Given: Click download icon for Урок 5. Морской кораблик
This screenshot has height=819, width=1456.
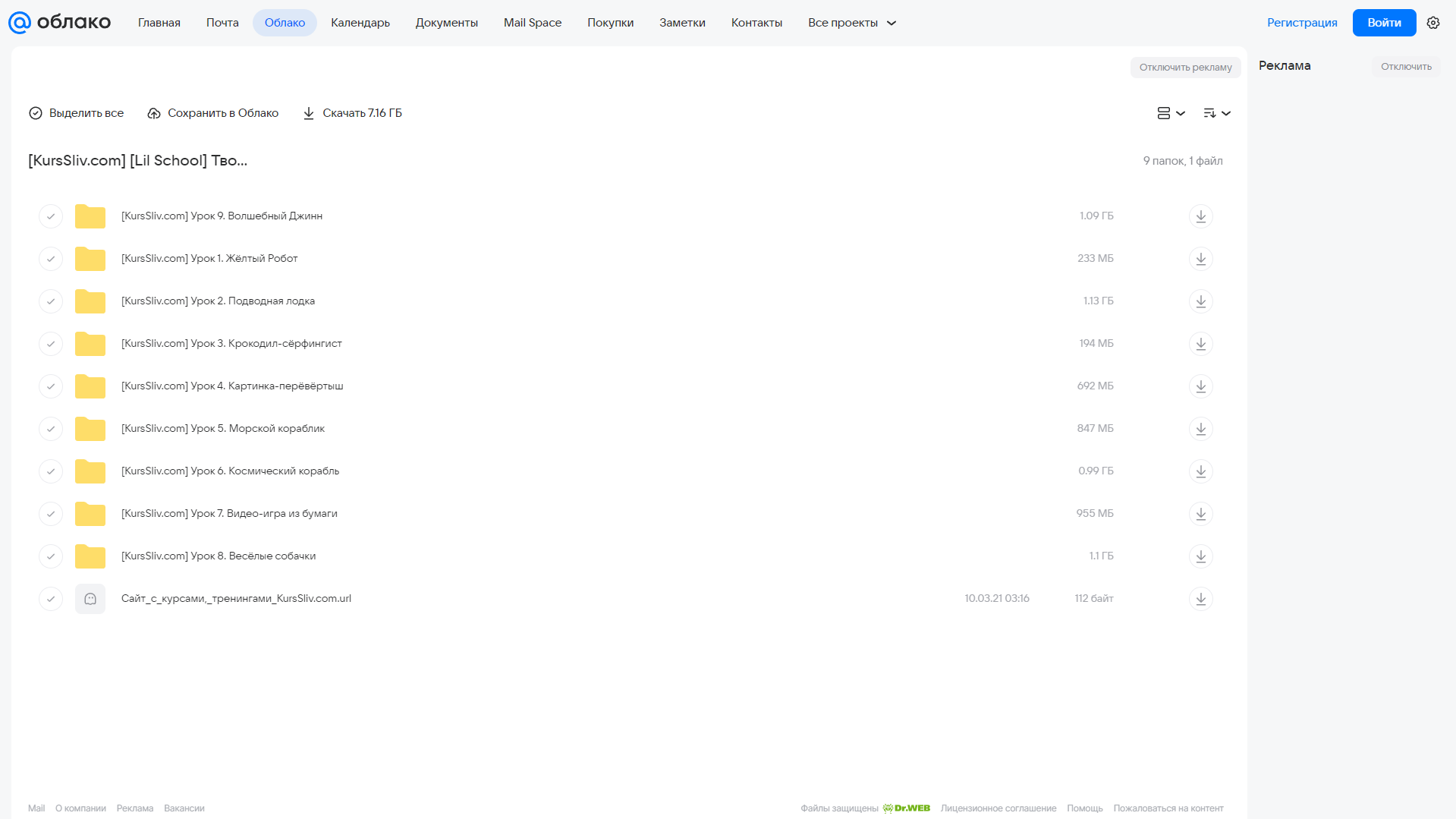Looking at the screenshot, I should pos(1200,429).
